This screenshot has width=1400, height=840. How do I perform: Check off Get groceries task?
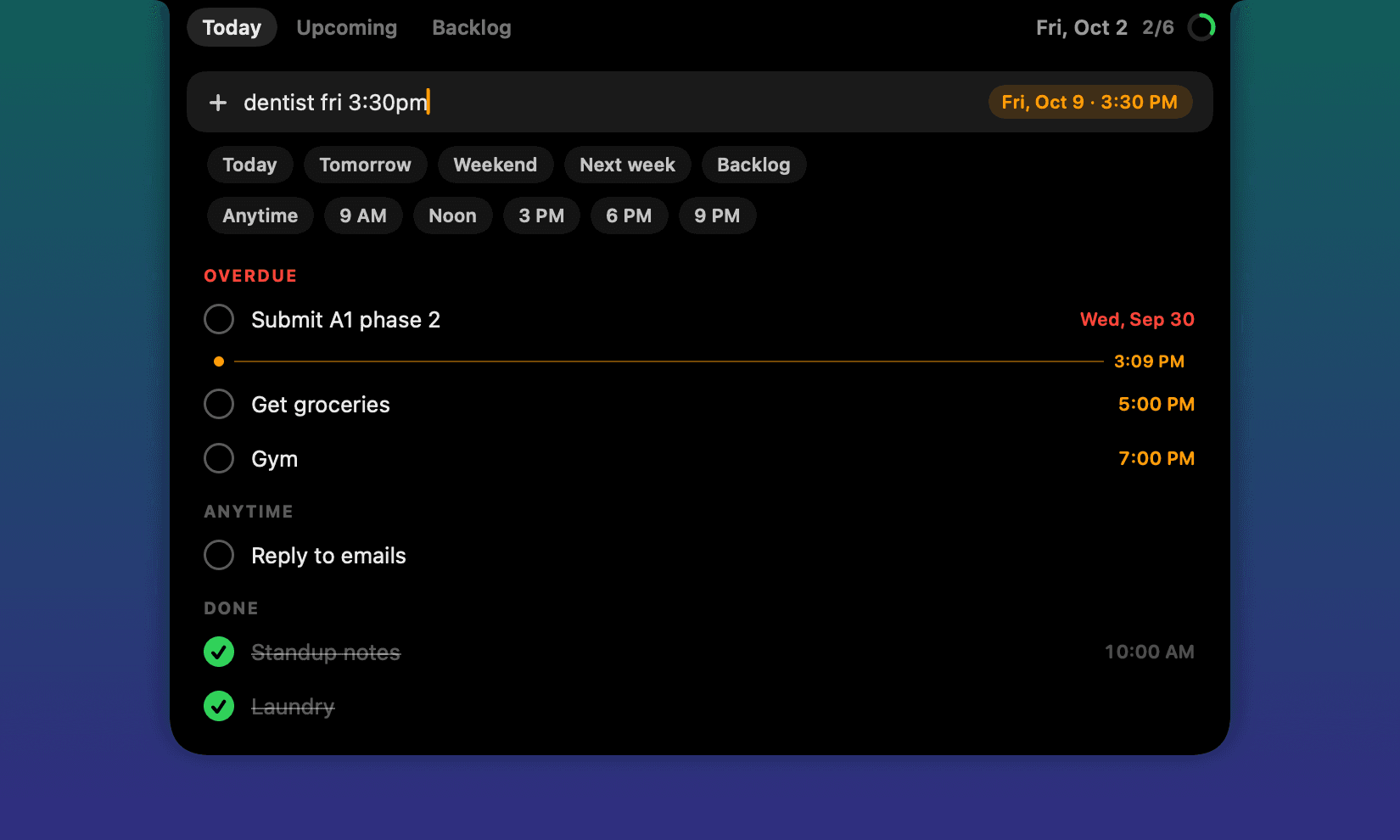(219, 404)
